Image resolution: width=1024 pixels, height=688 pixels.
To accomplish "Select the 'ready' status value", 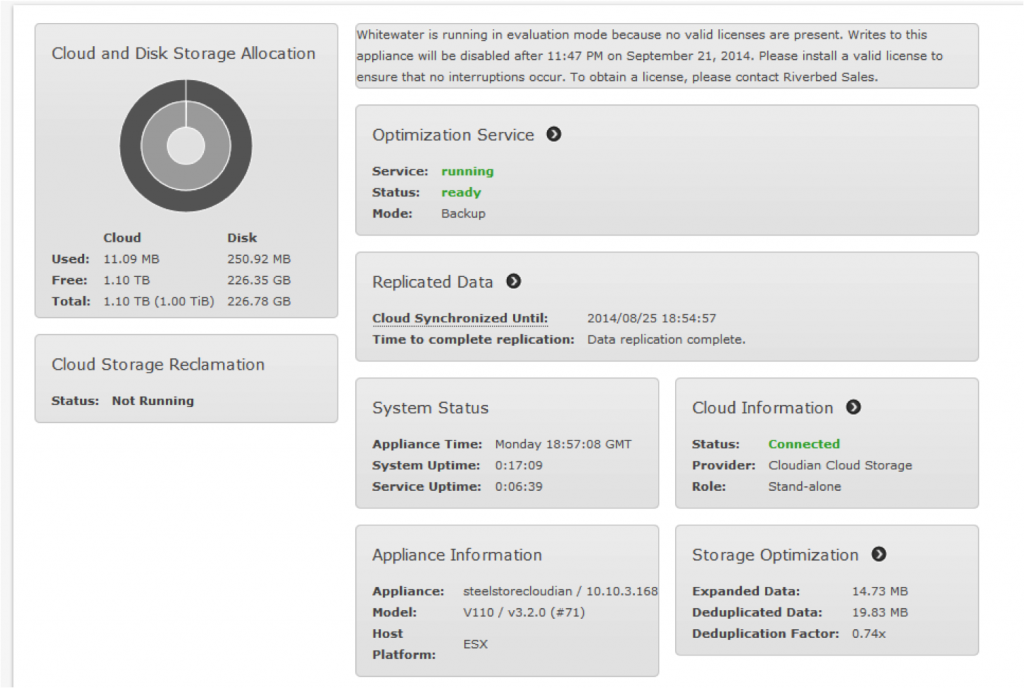I will click(461, 193).
